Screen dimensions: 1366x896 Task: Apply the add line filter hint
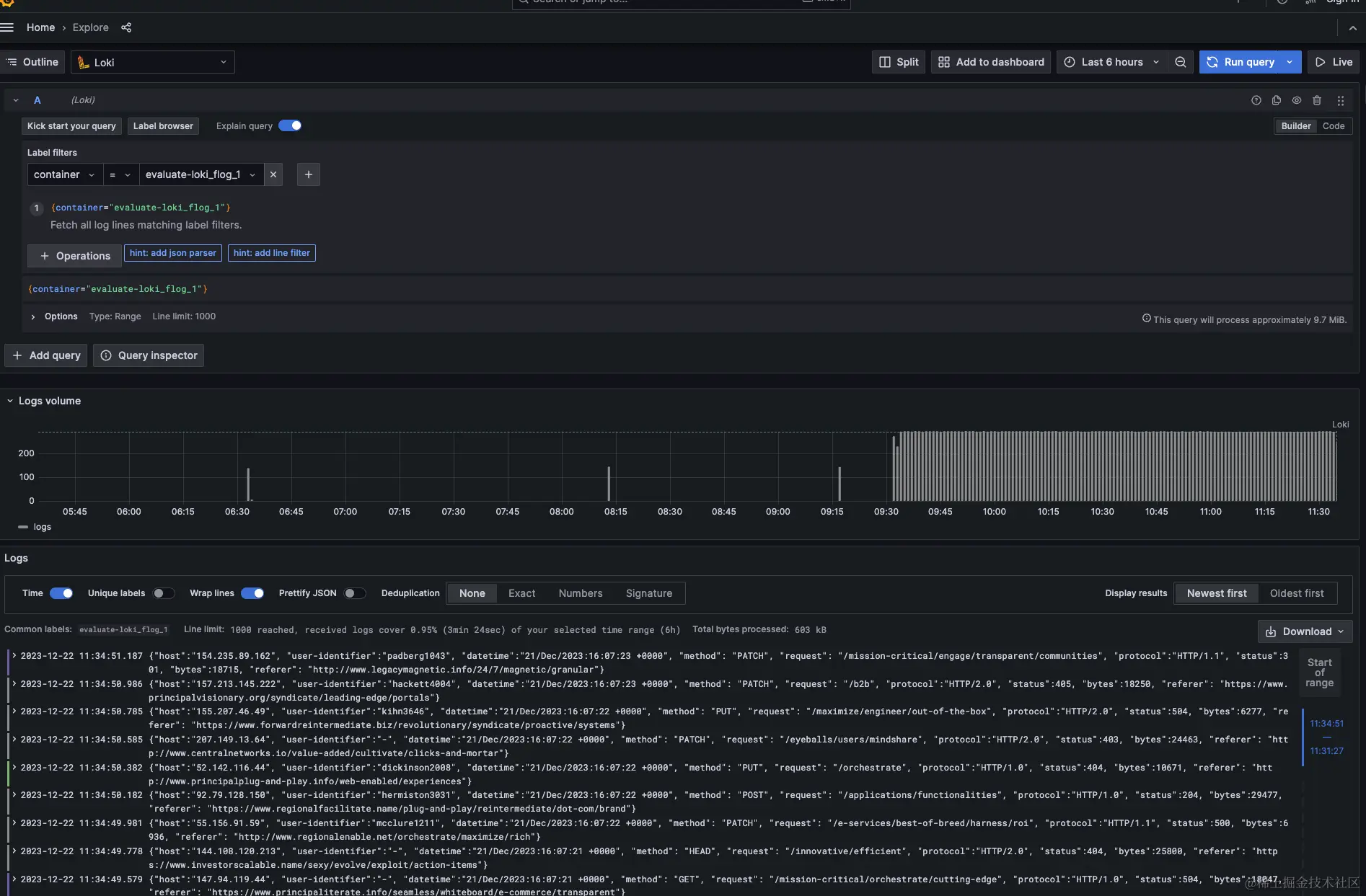(271, 253)
